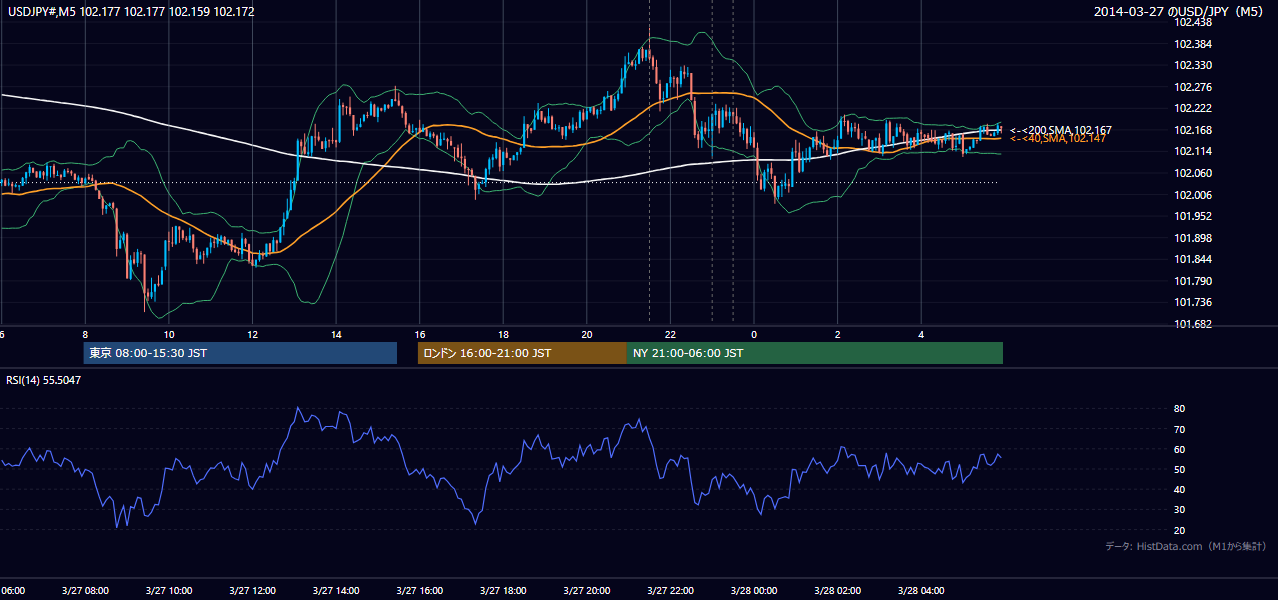Click price axis value 101.952
1278x600 pixels.
pyautogui.click(x=1192, y=216)
